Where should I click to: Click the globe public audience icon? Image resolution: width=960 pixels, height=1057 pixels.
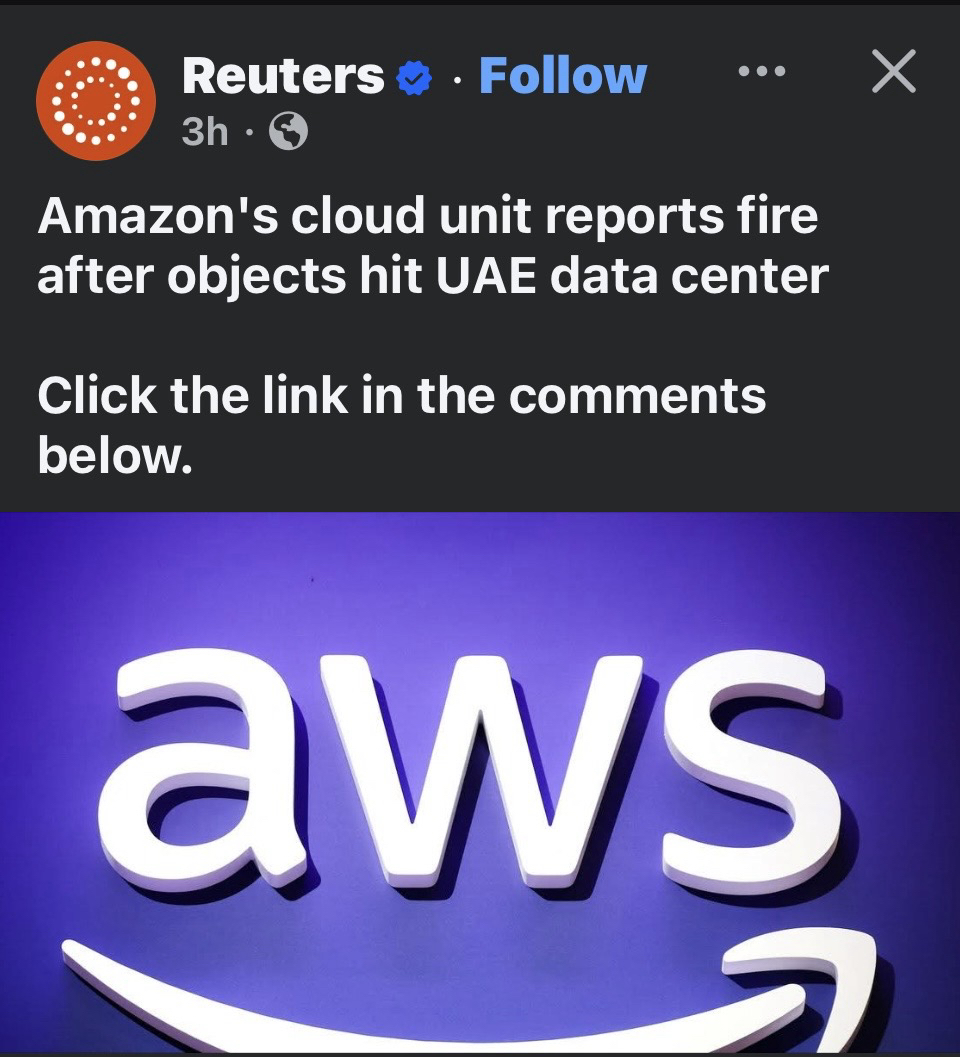point(289,131)
